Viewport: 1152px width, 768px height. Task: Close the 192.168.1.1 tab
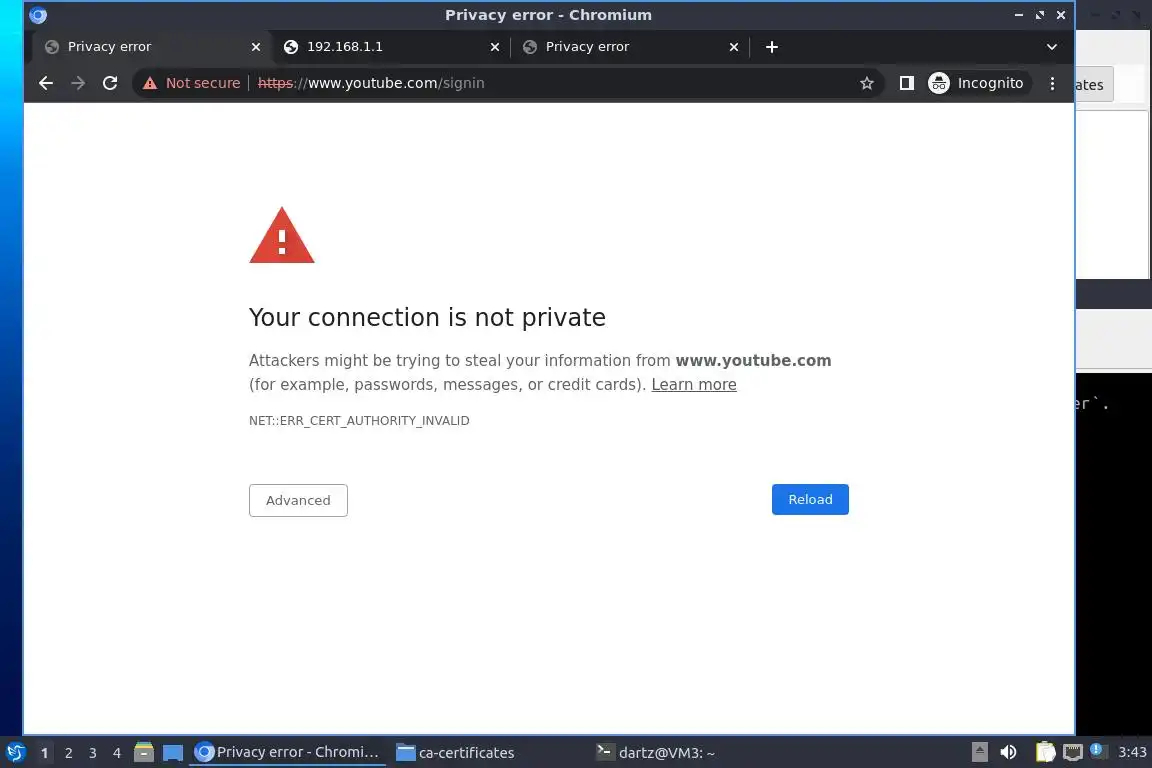[x=494, y=47]
